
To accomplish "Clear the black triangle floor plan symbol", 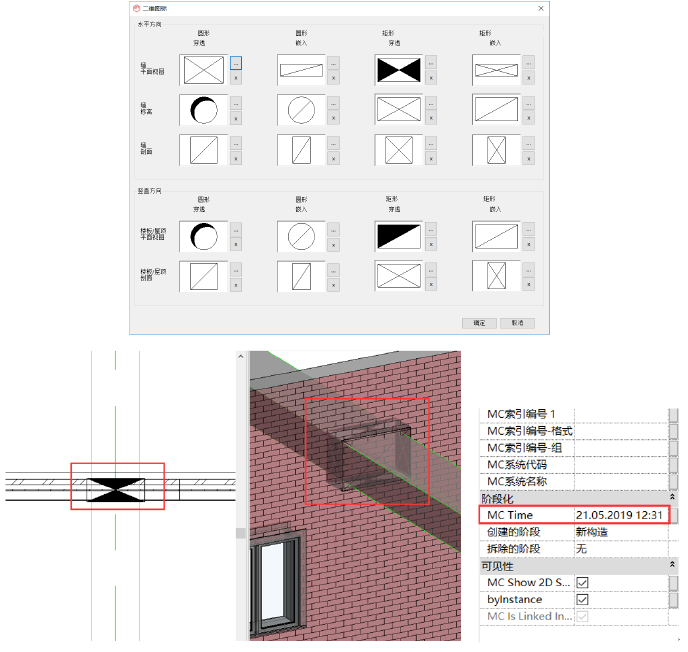I will (x=431, y=244).
